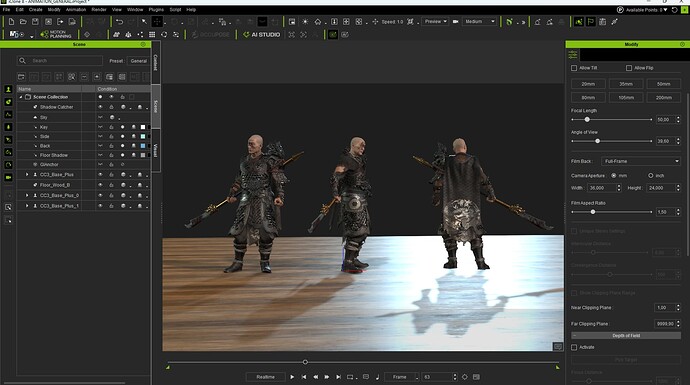This screenshot has width=690, height=385.
Task: Toggle visibility of CC3_Base_Plus_1
Action: click(100, 206)
